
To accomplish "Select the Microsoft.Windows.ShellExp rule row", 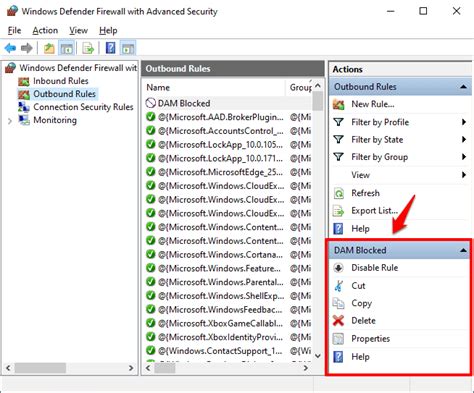I will point(228,296).
